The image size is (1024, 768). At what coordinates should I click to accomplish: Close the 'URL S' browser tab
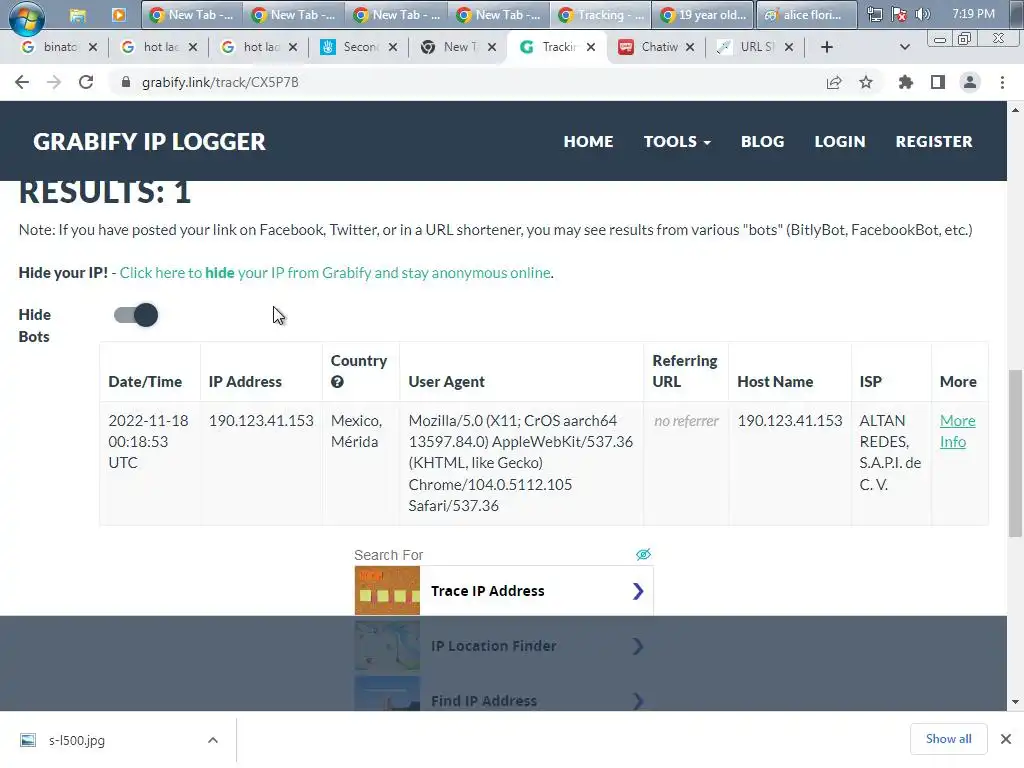coord(789,47)
